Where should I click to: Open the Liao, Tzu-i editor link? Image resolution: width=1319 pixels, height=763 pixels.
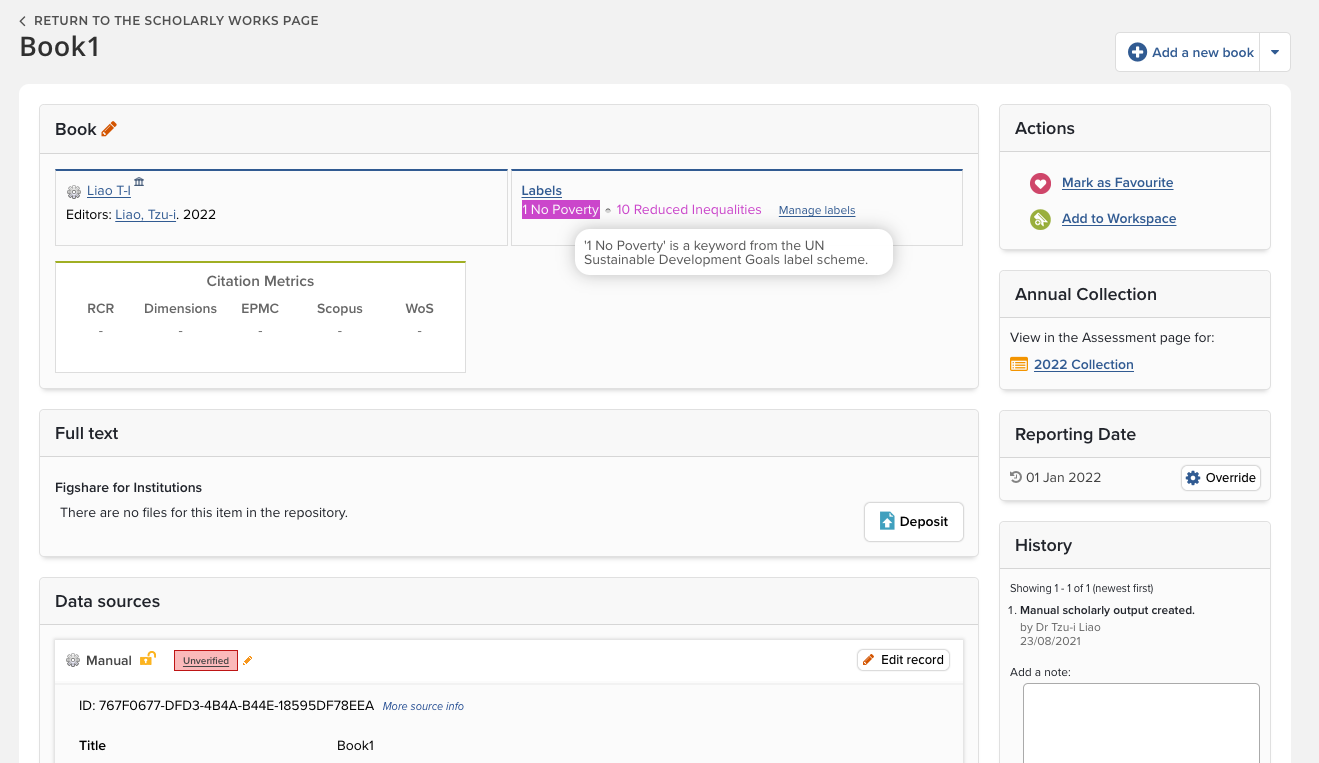click(x=146, y=214)
